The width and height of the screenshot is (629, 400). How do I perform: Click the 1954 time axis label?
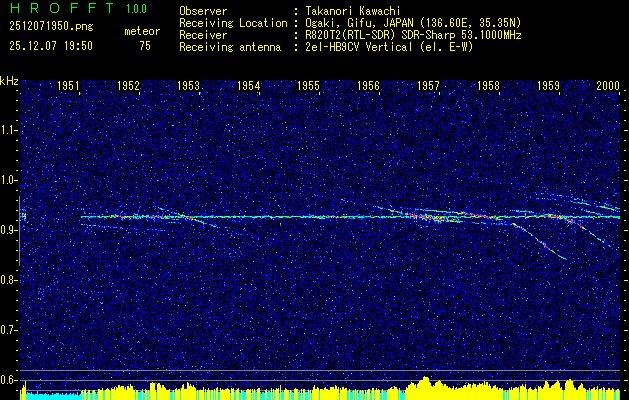(248, 86)
